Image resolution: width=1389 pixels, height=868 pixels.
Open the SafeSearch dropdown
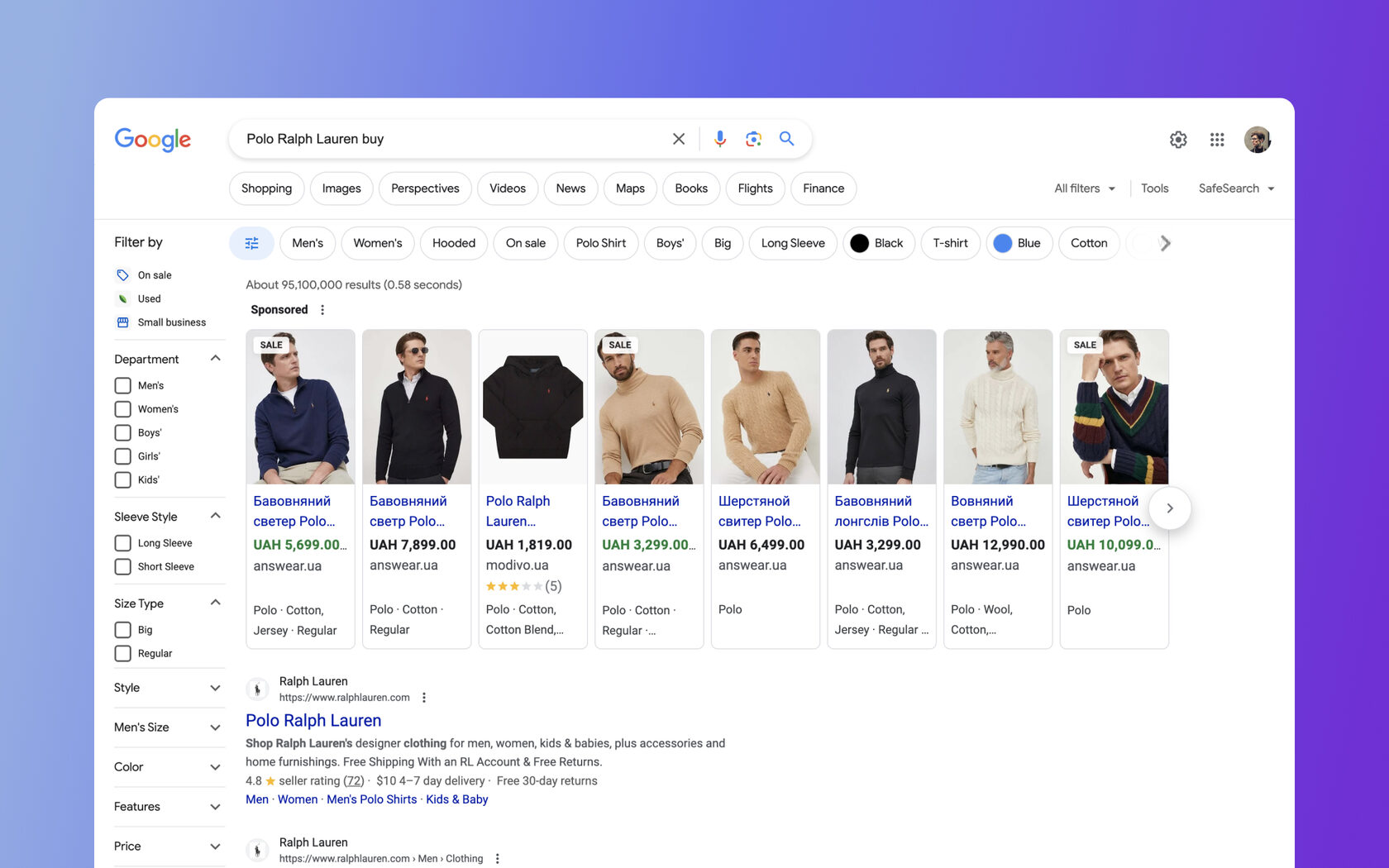point(1237,188)
